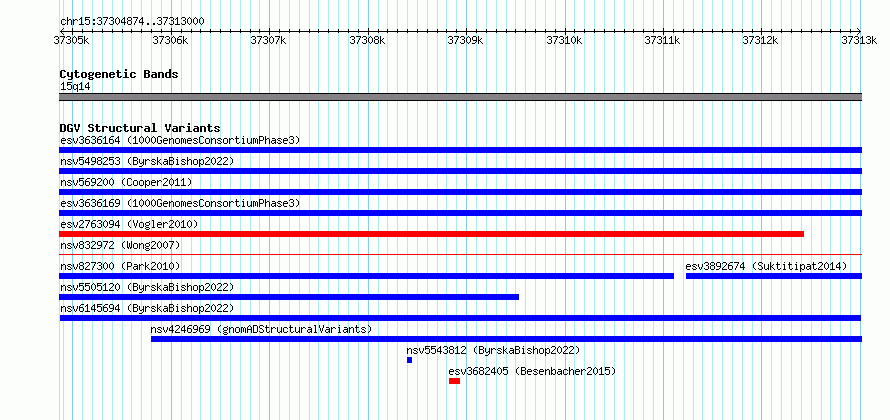This screenshot has width=890, height=420.
Task: Click the esv3636169 variant label
Action: [180, 203]
